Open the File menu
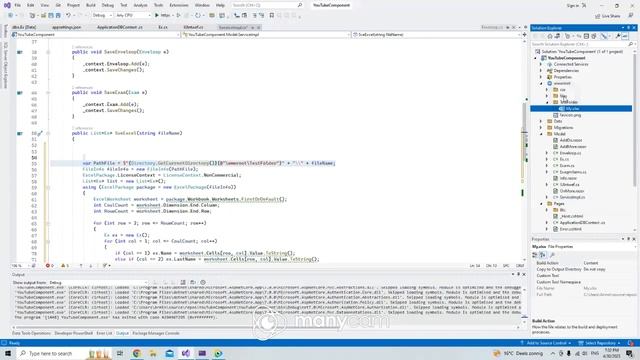The width and height of the screenshot is (640, 360). [x=18, y=5]
